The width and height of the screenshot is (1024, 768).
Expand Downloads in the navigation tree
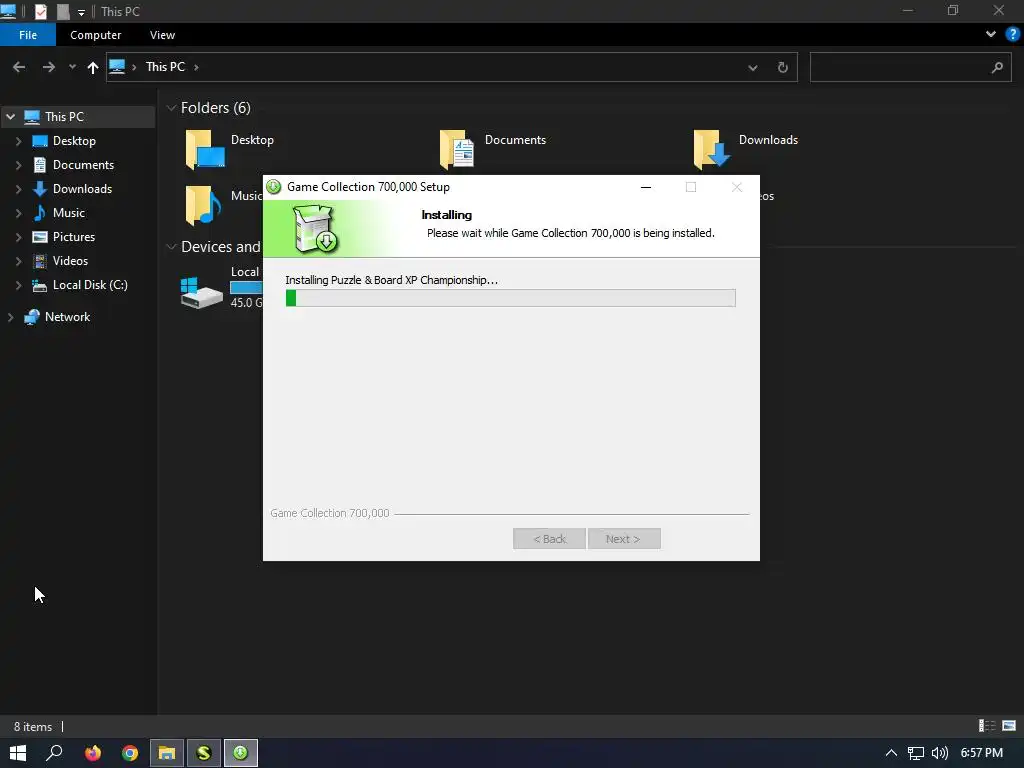click(18, 189)
